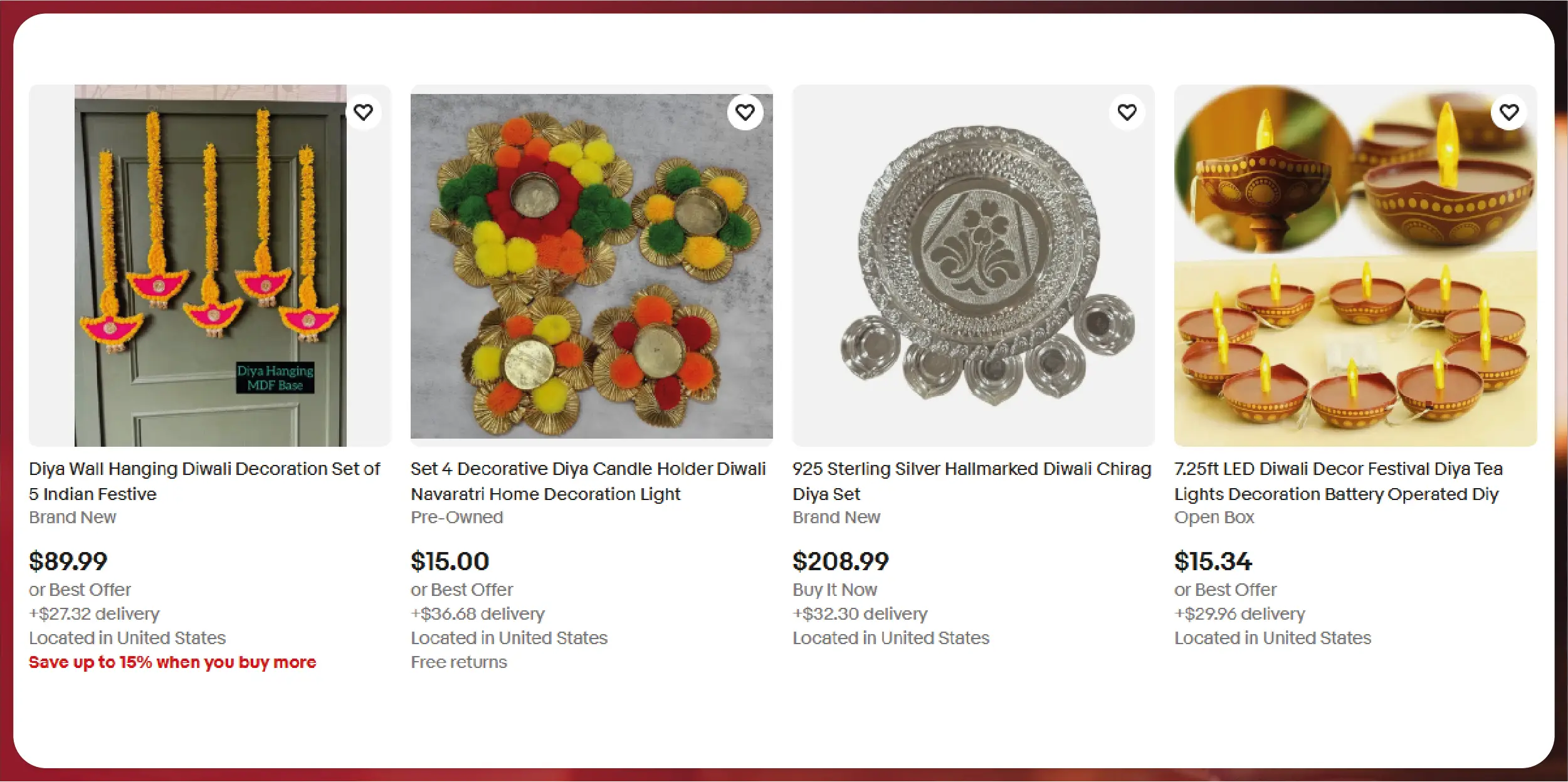The width and height of the screenshot is (1568, 782).
Task: View Decorative Diya Candle Holder image
Action: [x=591, y=266]
